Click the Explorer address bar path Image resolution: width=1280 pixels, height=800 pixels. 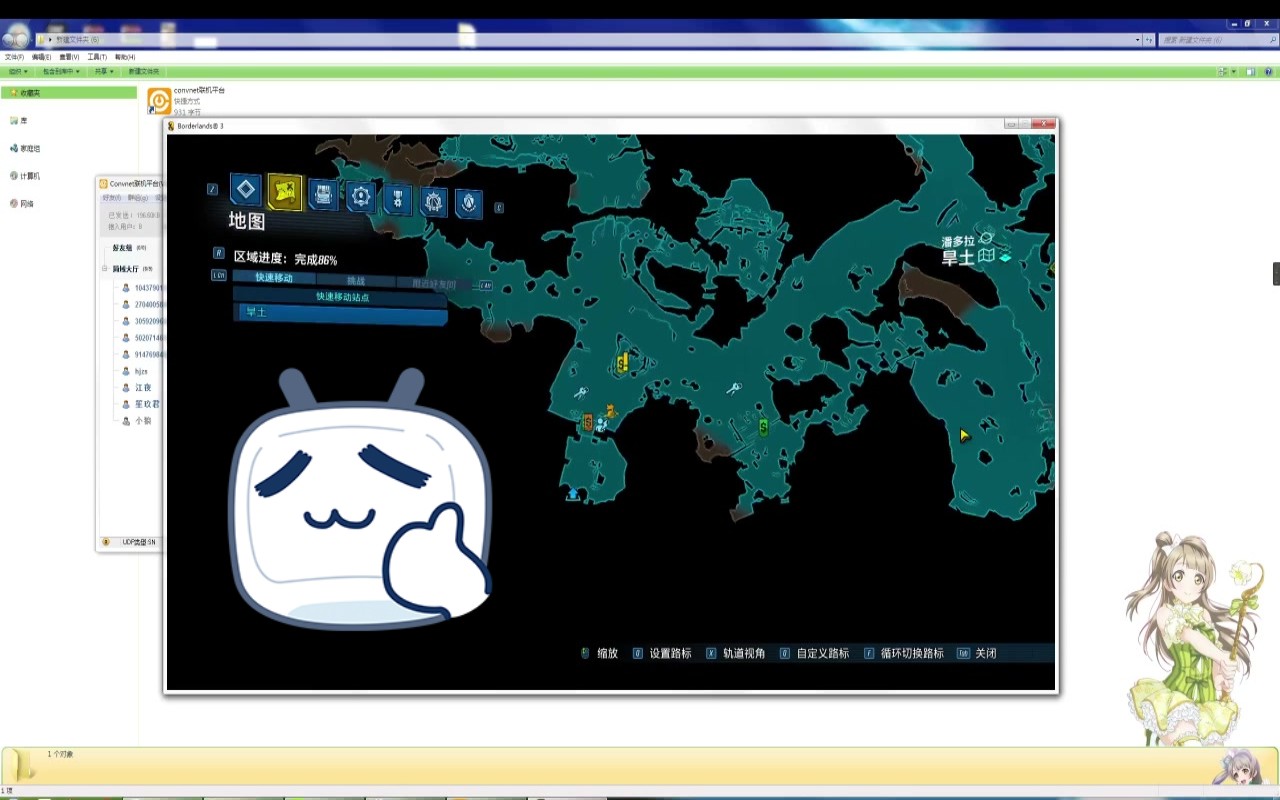[x=590, y=40]
